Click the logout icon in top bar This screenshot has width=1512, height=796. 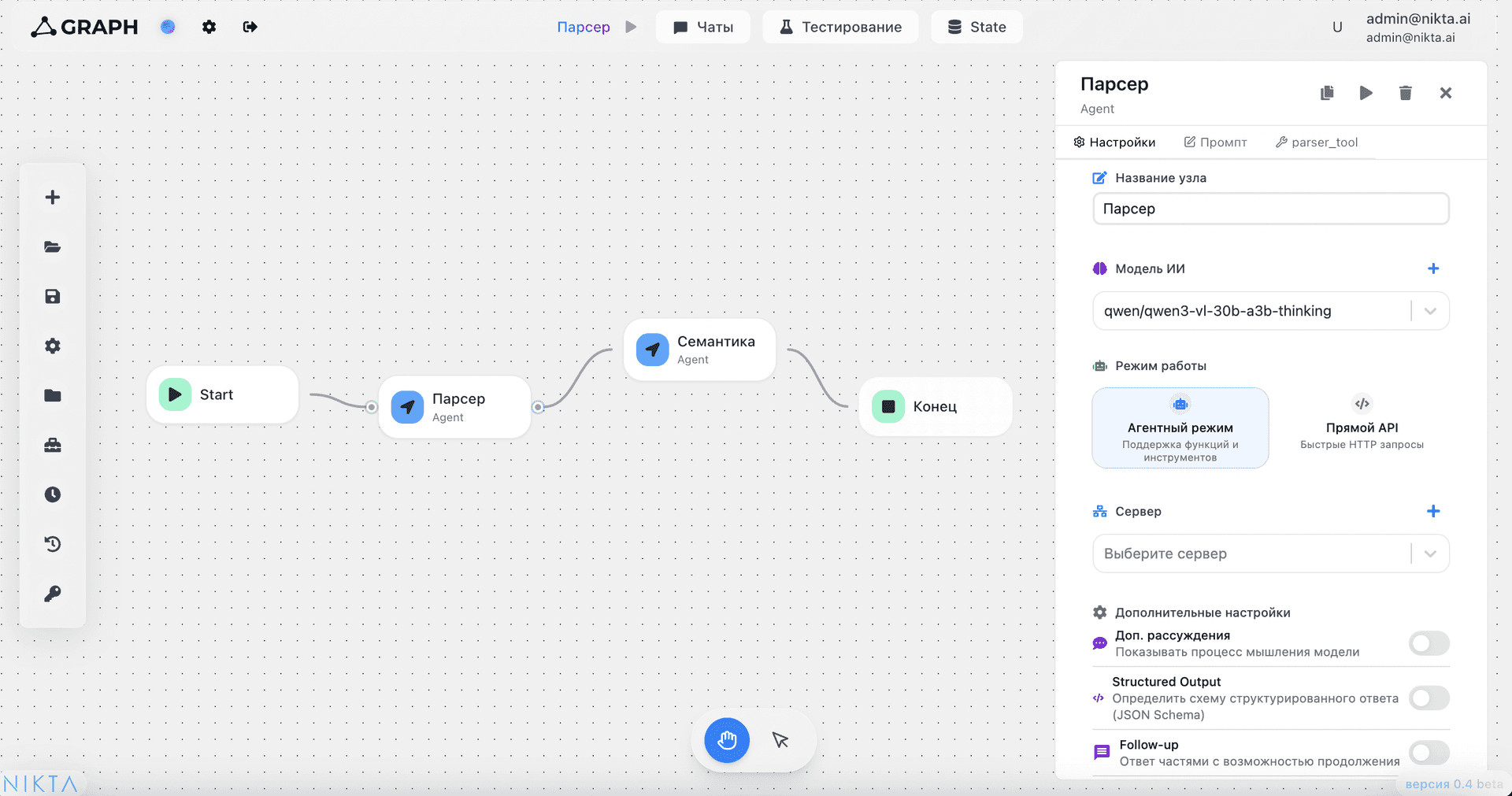[x=250, y=27]
